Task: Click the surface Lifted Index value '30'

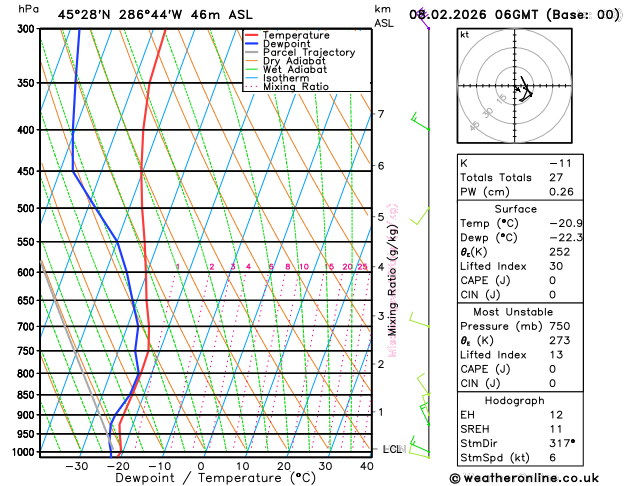Action: (x=556, y=266)
